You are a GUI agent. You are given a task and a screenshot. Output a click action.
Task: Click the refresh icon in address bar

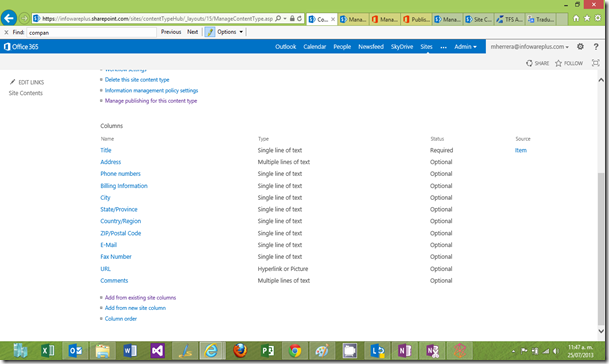[x=299, y=18]
